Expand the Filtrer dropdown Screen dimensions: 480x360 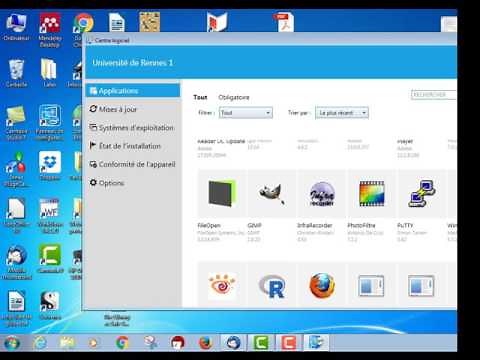pyautogui.click(x=246, y=113)
